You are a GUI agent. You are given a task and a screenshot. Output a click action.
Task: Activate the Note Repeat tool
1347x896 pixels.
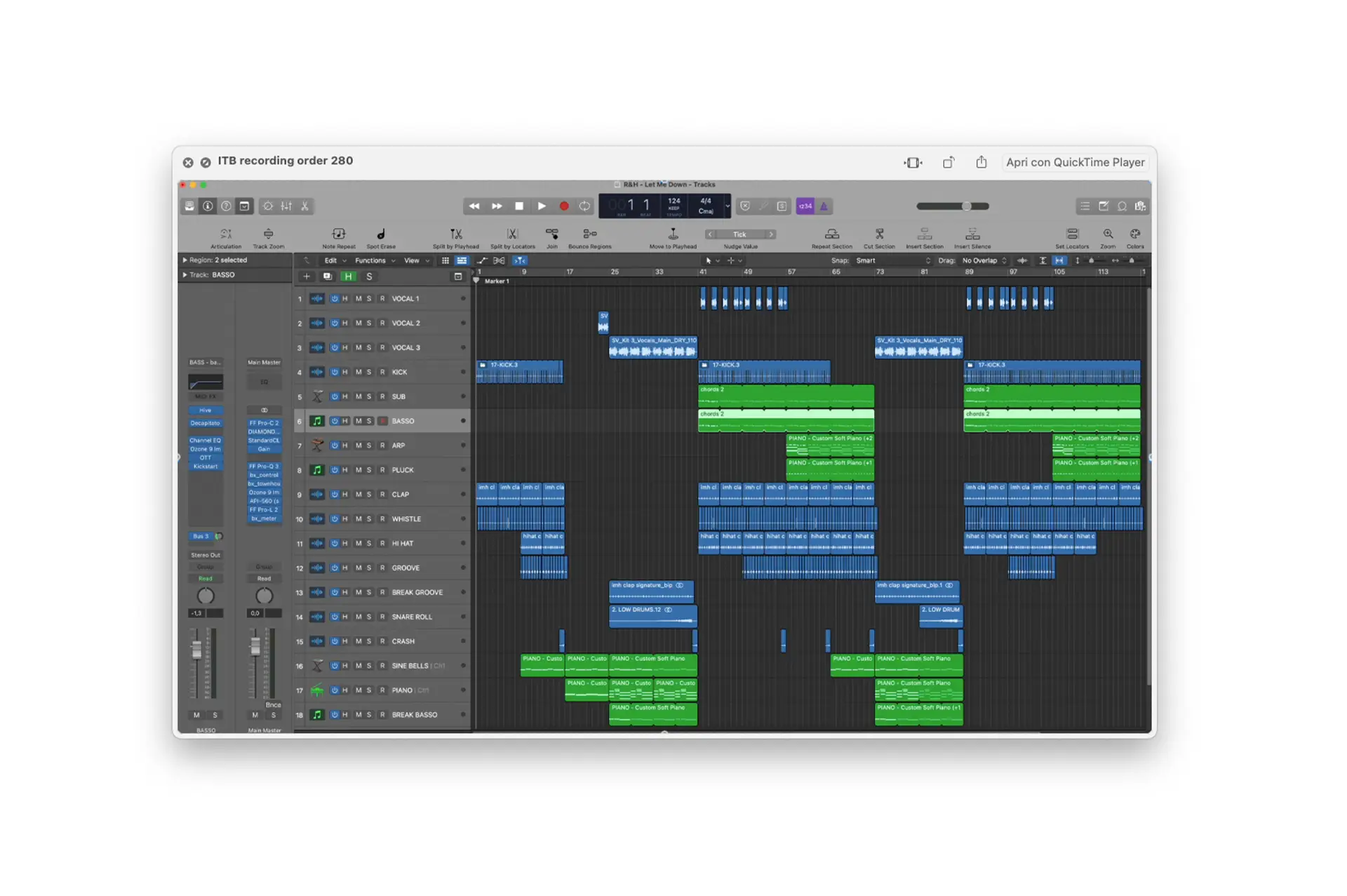pos(339,234)
